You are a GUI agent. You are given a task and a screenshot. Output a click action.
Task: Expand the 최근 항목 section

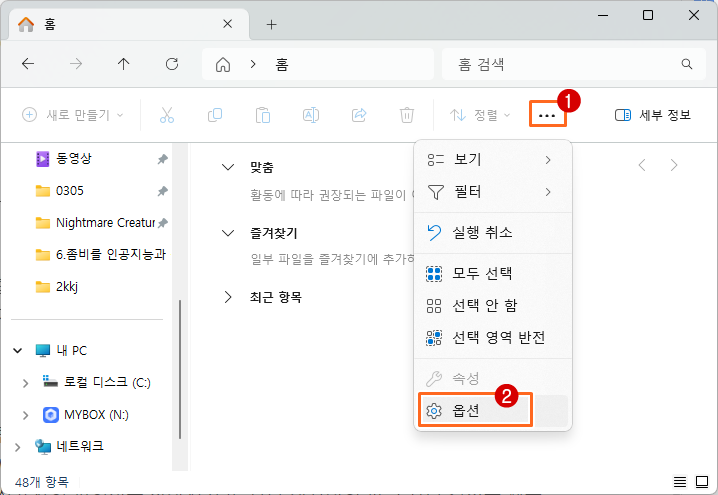(x=228, y=297)
